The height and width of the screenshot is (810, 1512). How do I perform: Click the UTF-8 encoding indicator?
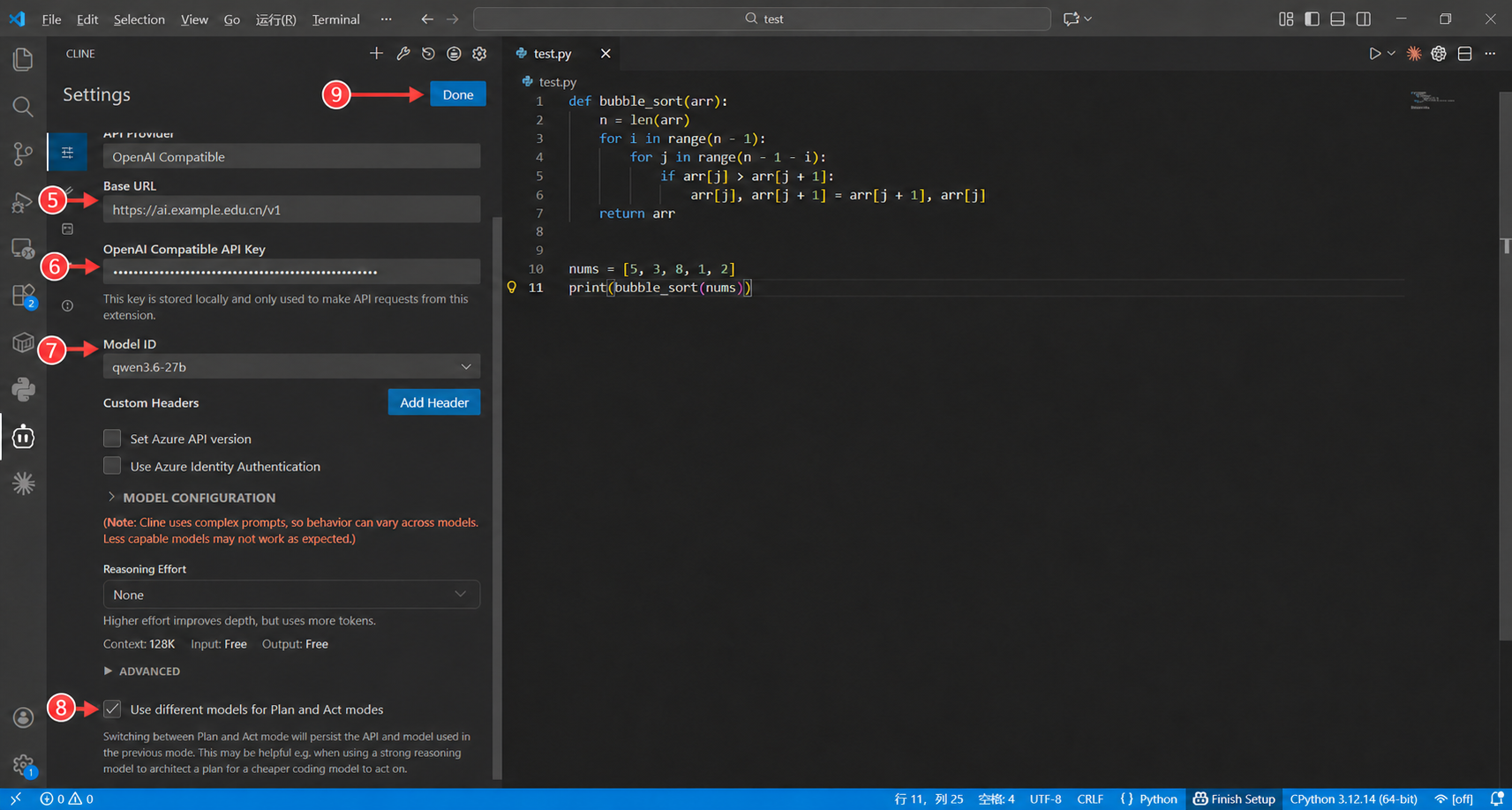(1045, 799)
